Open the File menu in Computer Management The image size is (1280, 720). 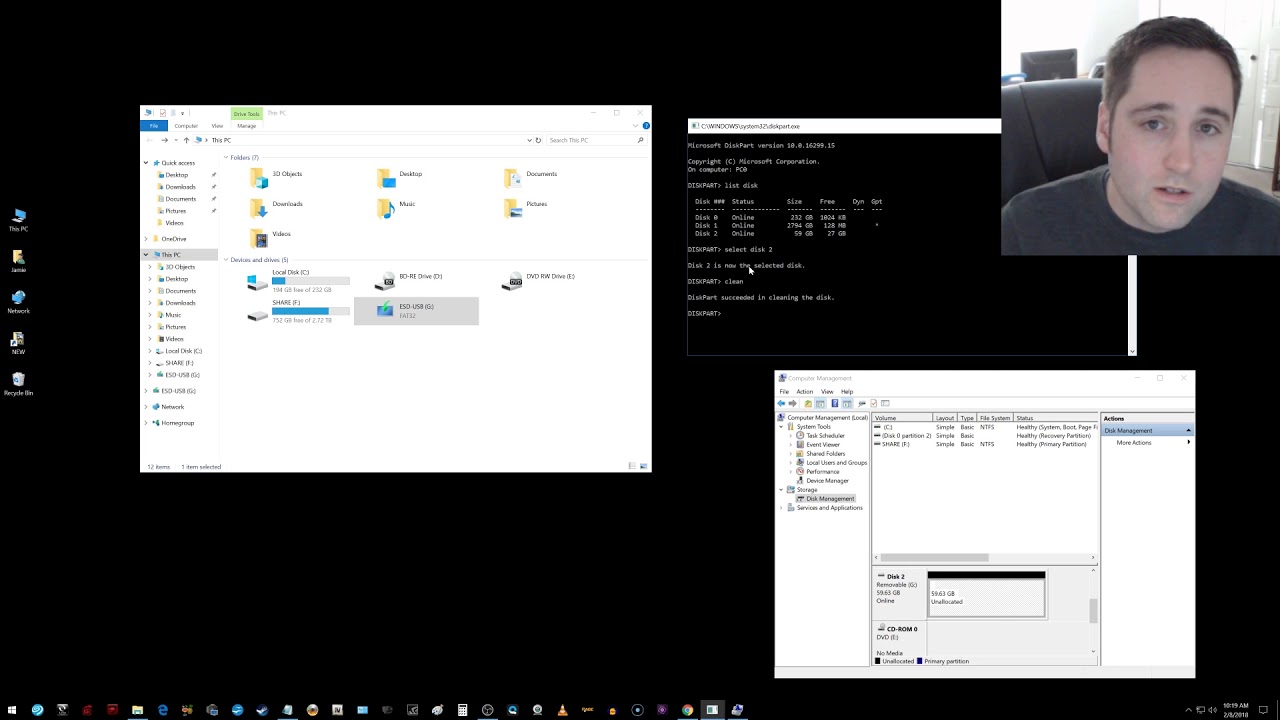tap(784, 391)
